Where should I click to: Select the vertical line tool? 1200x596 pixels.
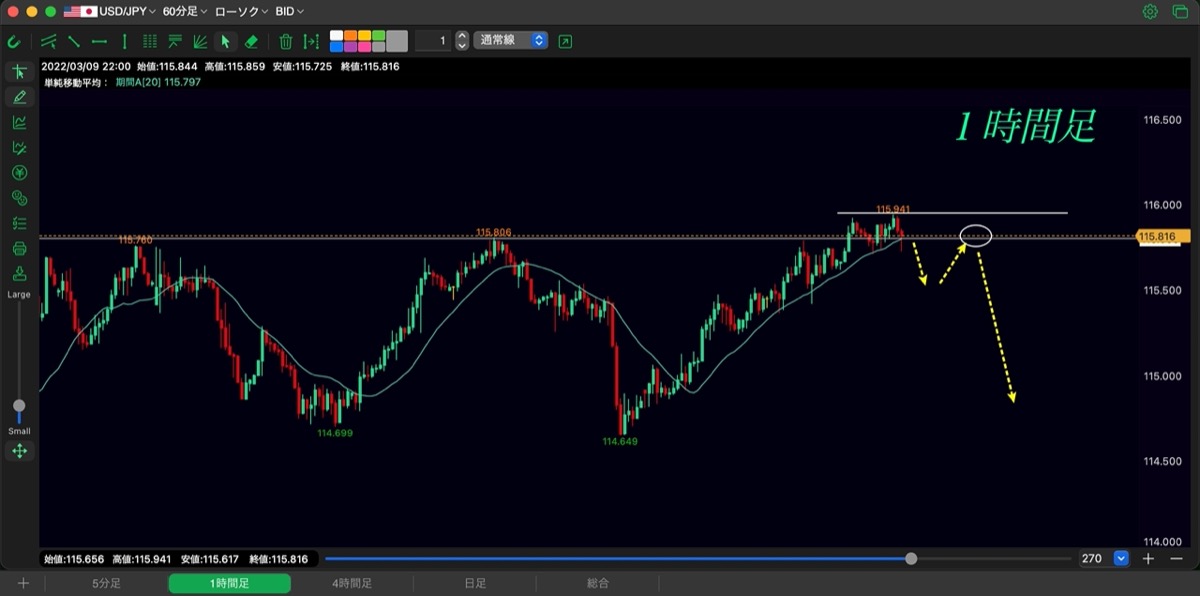124,41
